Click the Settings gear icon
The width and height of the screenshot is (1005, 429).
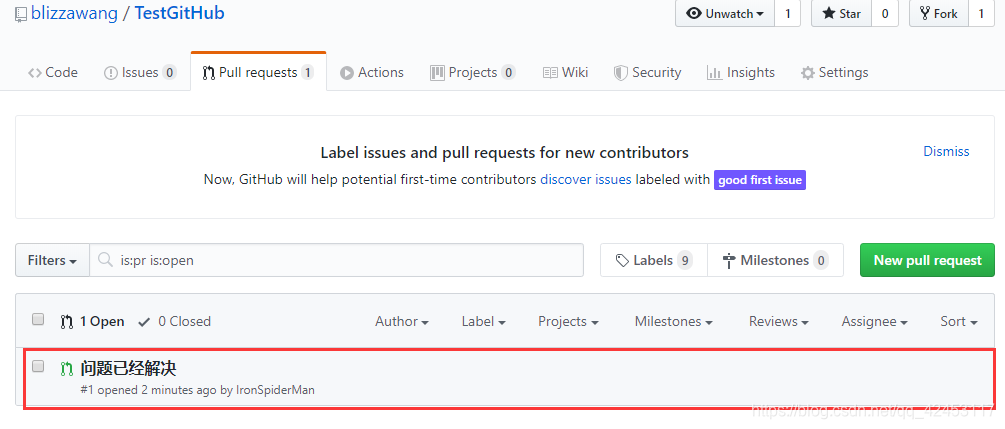[x=808, y=73]
